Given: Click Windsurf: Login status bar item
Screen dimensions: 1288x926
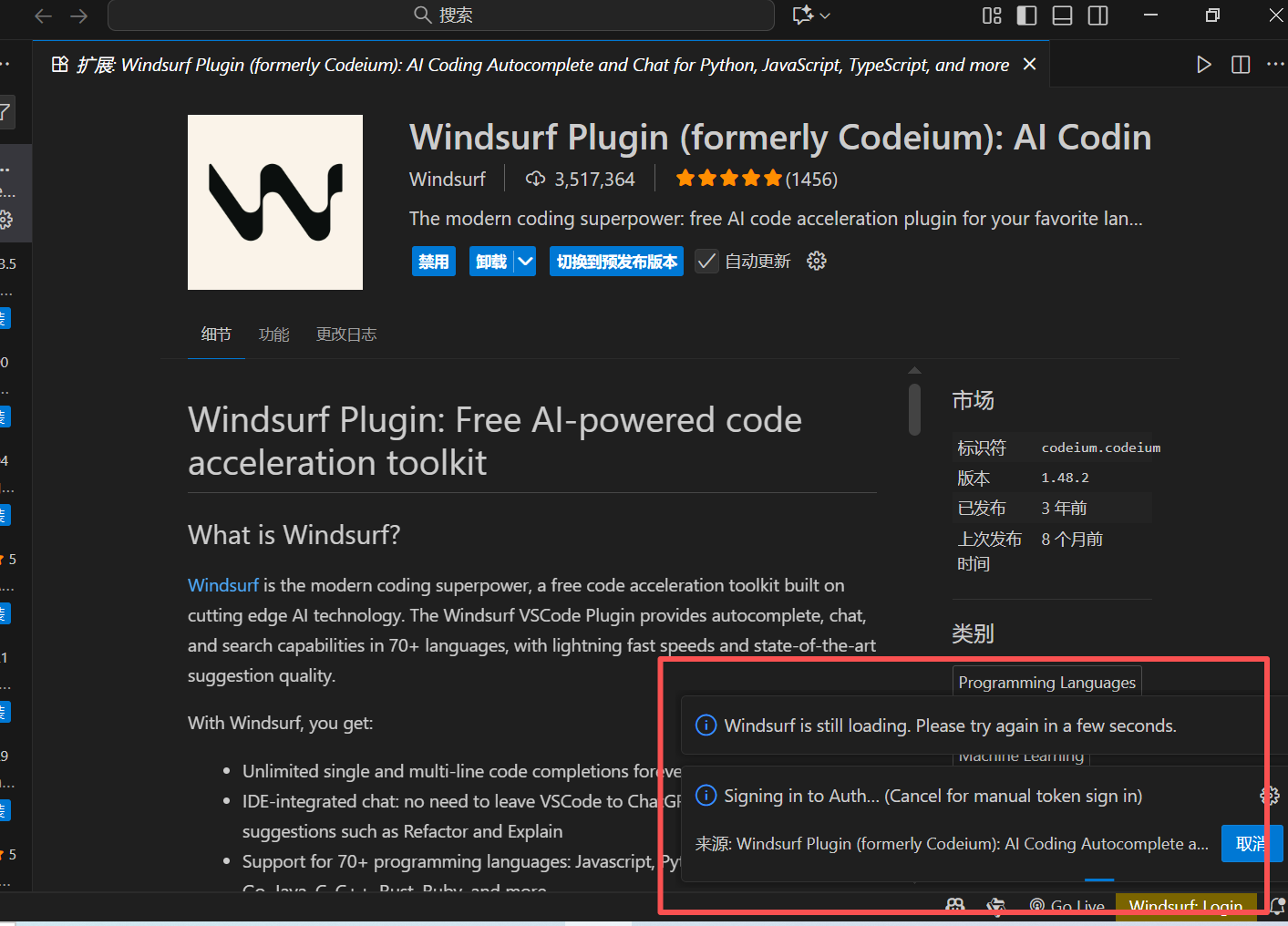Looking at the screenshot, I should click(1186, 906).
